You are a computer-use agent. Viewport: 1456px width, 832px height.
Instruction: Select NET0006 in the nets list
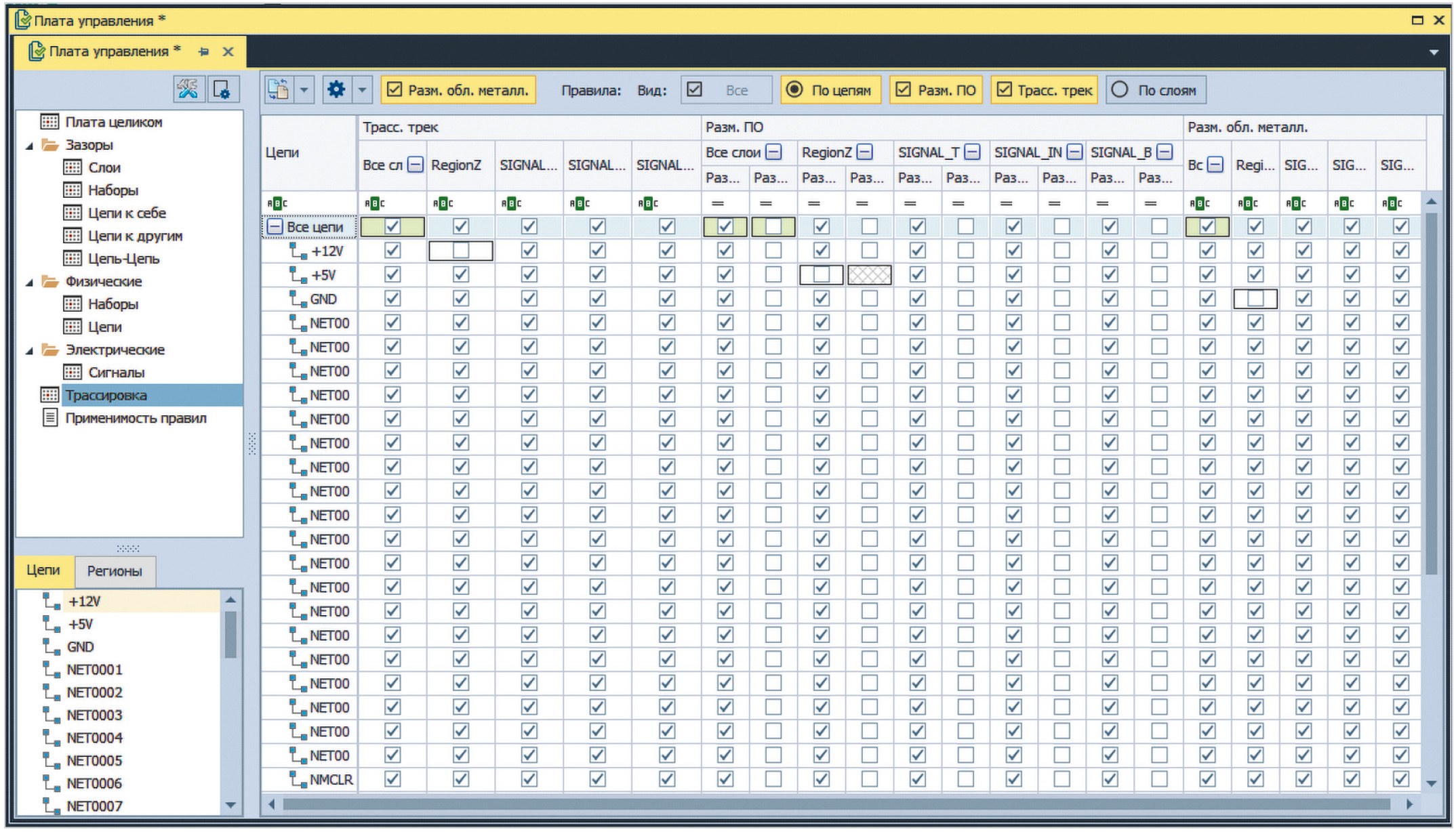(x=94, y=783)
